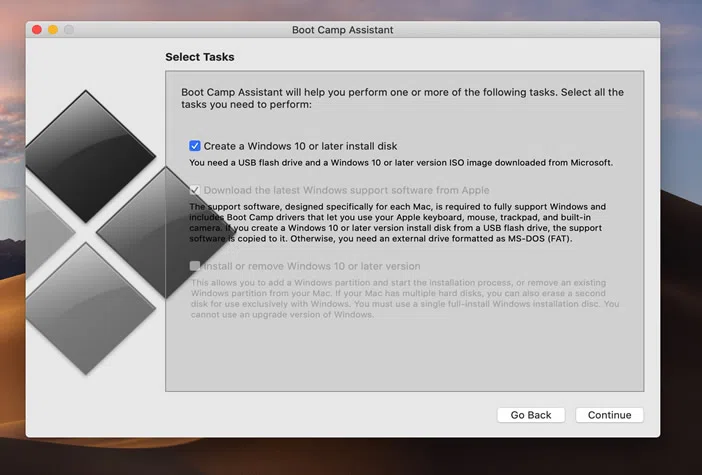Minimize the Boot Camp Assistant window
The width and height of the screenshot is (702, 475).
[x=53, y=30]
